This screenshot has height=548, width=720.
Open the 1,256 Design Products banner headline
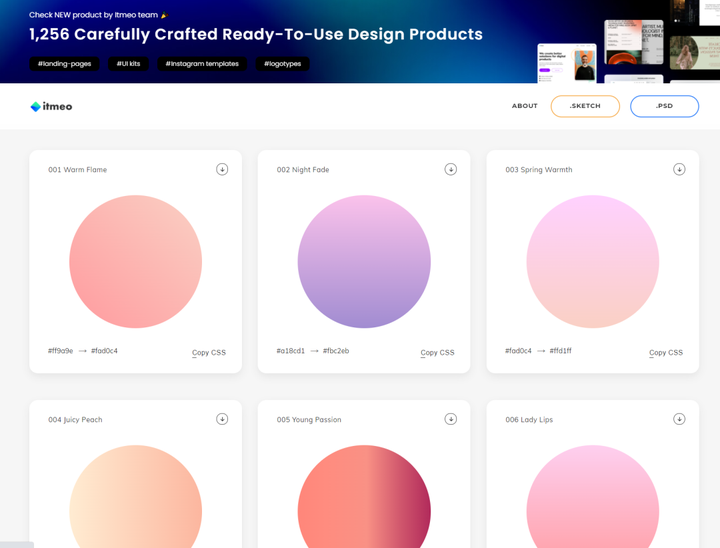(256, 34)
